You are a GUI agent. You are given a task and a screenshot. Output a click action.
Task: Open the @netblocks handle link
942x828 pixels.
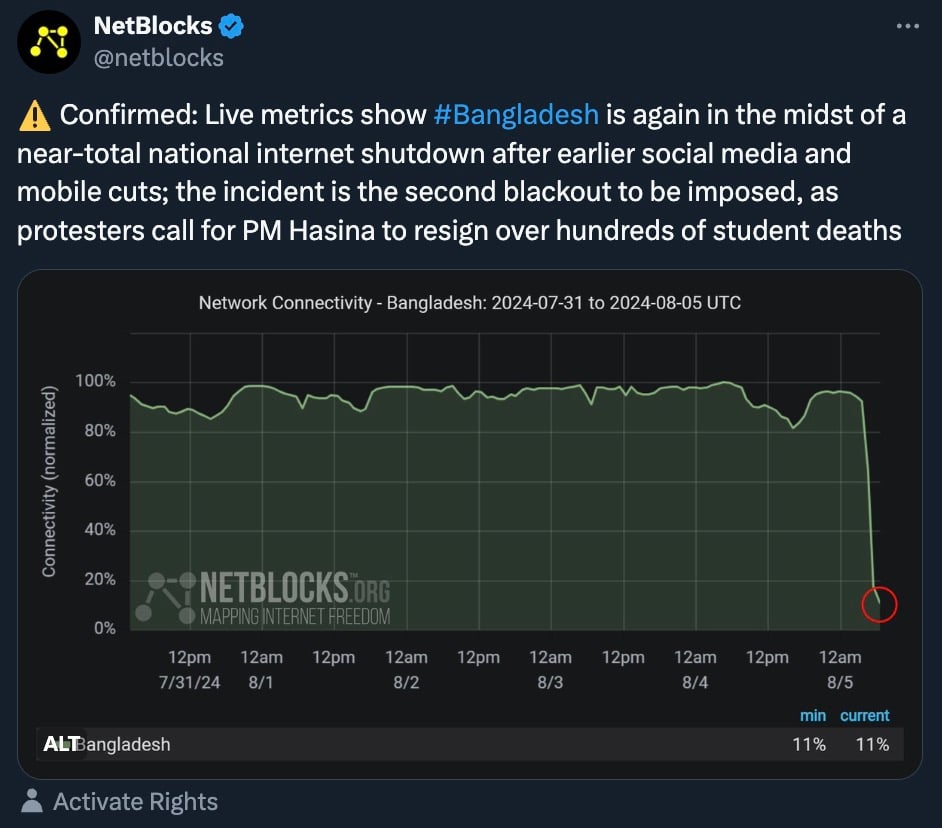159,58
